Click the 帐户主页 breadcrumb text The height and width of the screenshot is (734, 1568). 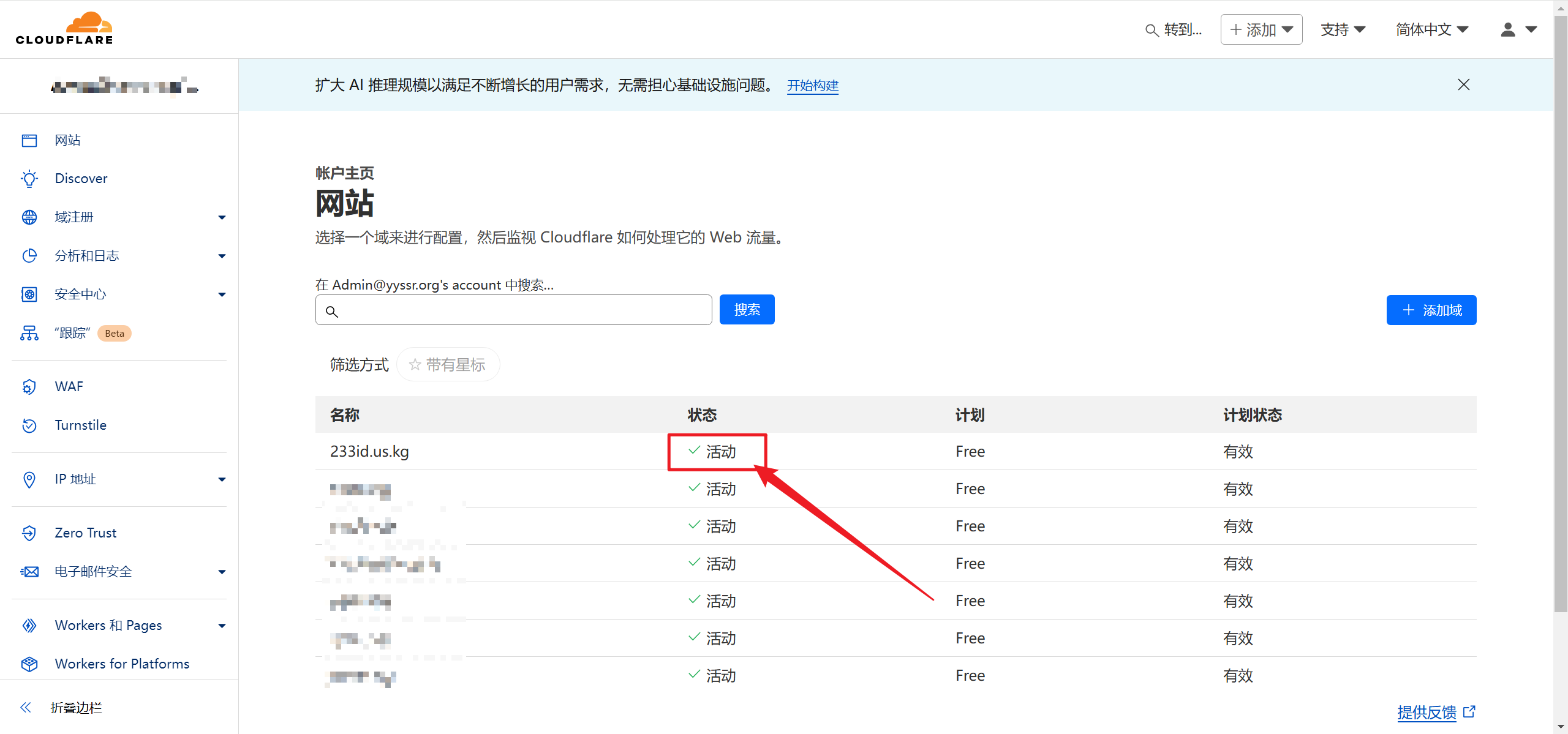pos(344,173)
